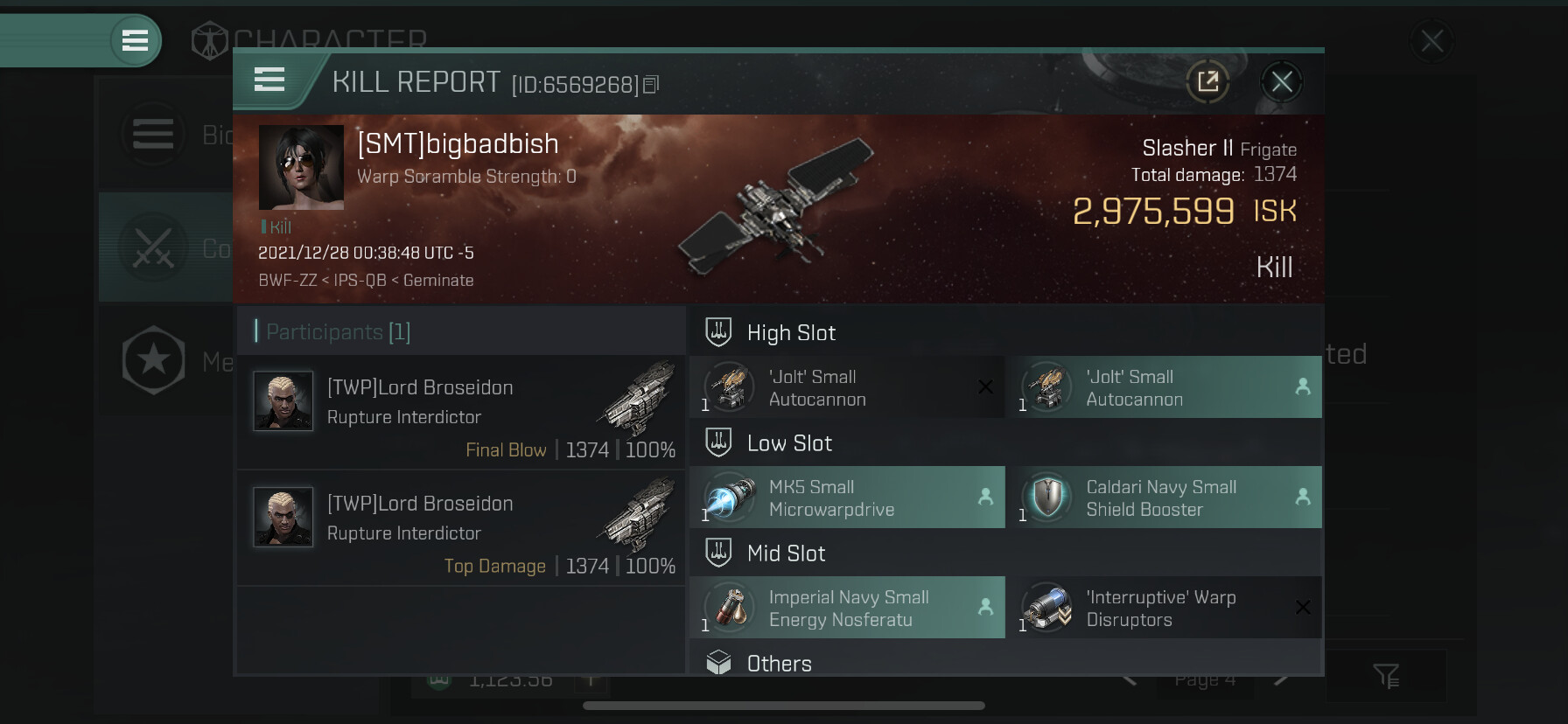Open the Kill Report hamburger menu
The height and width of the screenshot is (724, 1568).
269,80
